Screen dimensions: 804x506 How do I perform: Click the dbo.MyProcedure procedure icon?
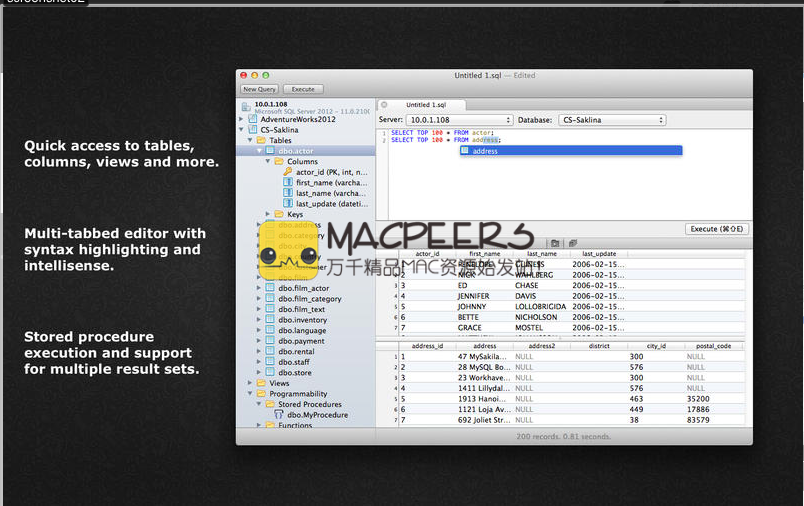point(279,415)
